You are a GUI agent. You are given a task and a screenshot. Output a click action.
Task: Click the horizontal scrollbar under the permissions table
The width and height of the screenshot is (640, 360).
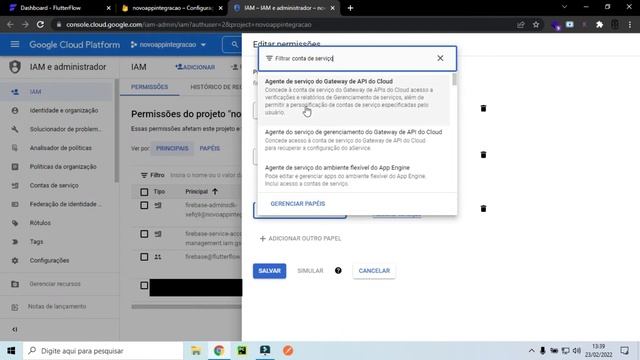click(187, 307)
